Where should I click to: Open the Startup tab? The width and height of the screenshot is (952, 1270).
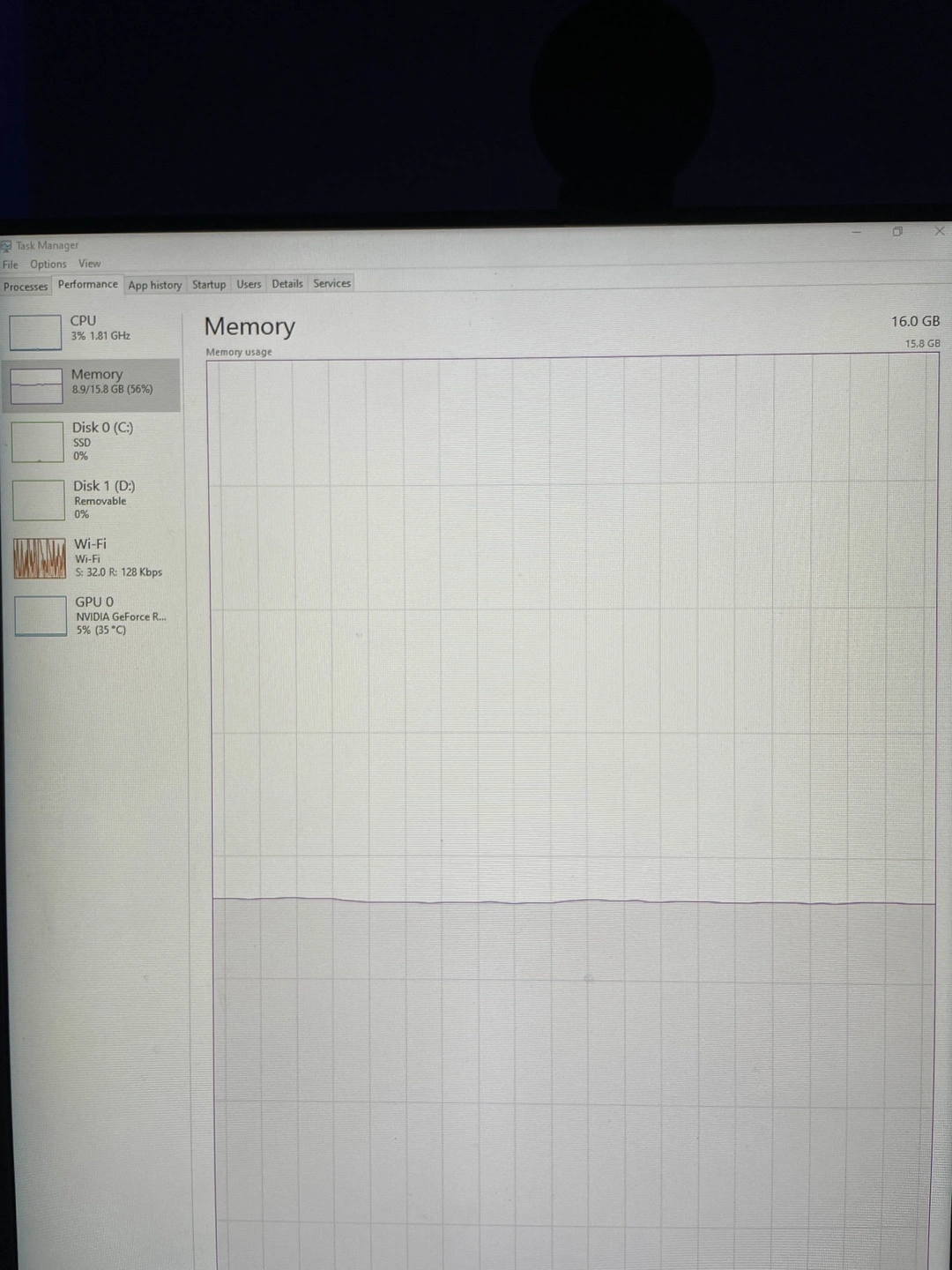tap(209, 284)
